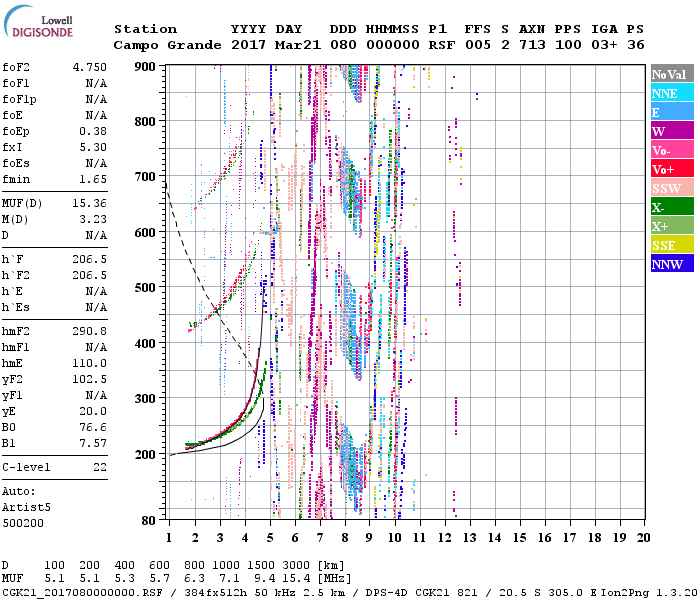
Task: Click the foEs N/A value
Action: [x=96, y=163]
